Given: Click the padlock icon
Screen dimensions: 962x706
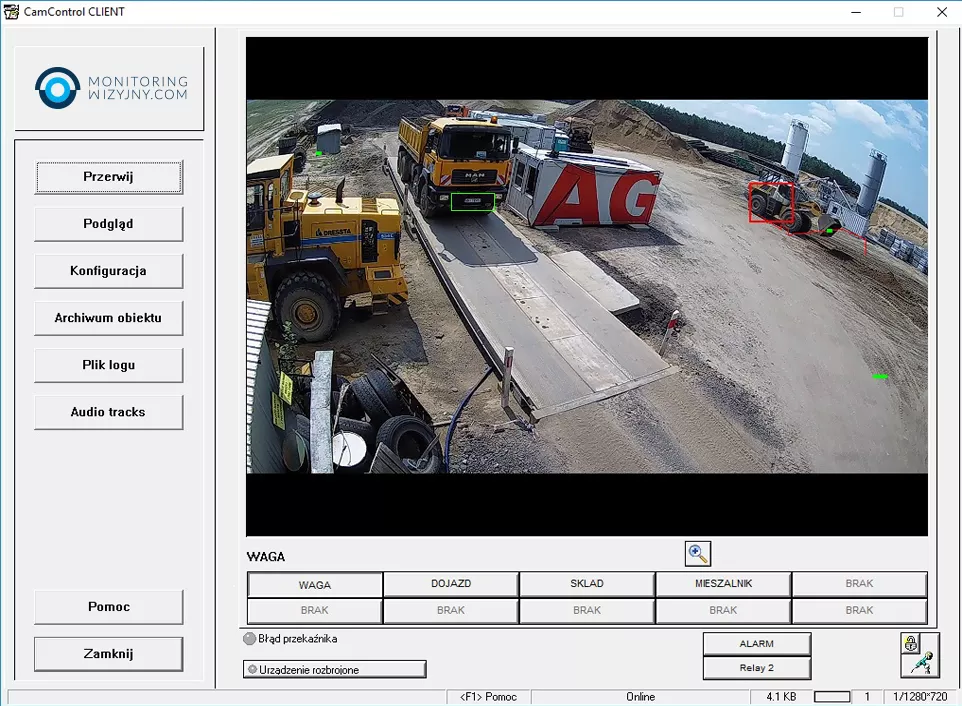Looking at the screenshot, I should 910,642.
